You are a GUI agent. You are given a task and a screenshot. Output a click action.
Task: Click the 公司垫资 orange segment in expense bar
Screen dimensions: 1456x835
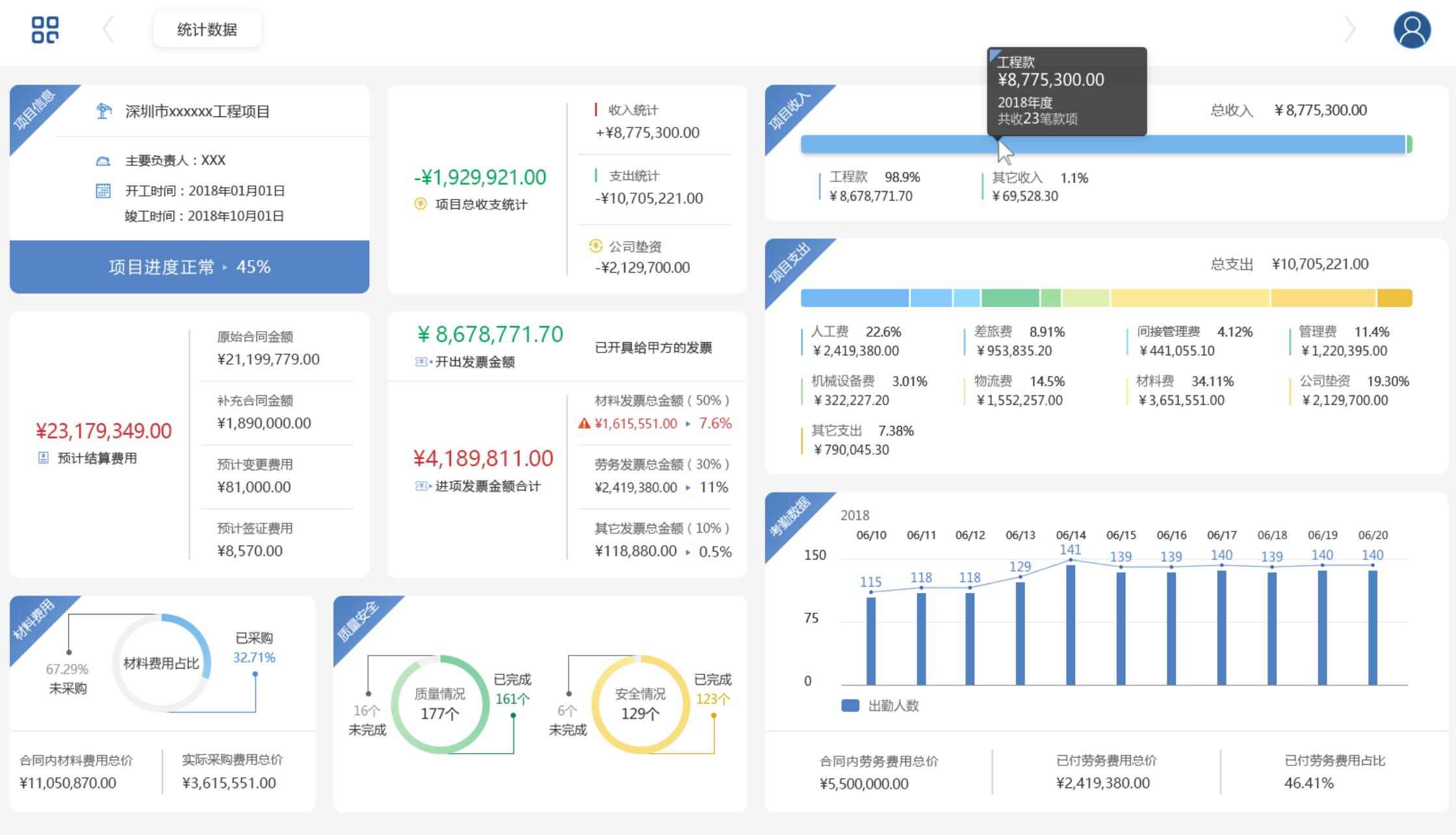click(1323, 298)
